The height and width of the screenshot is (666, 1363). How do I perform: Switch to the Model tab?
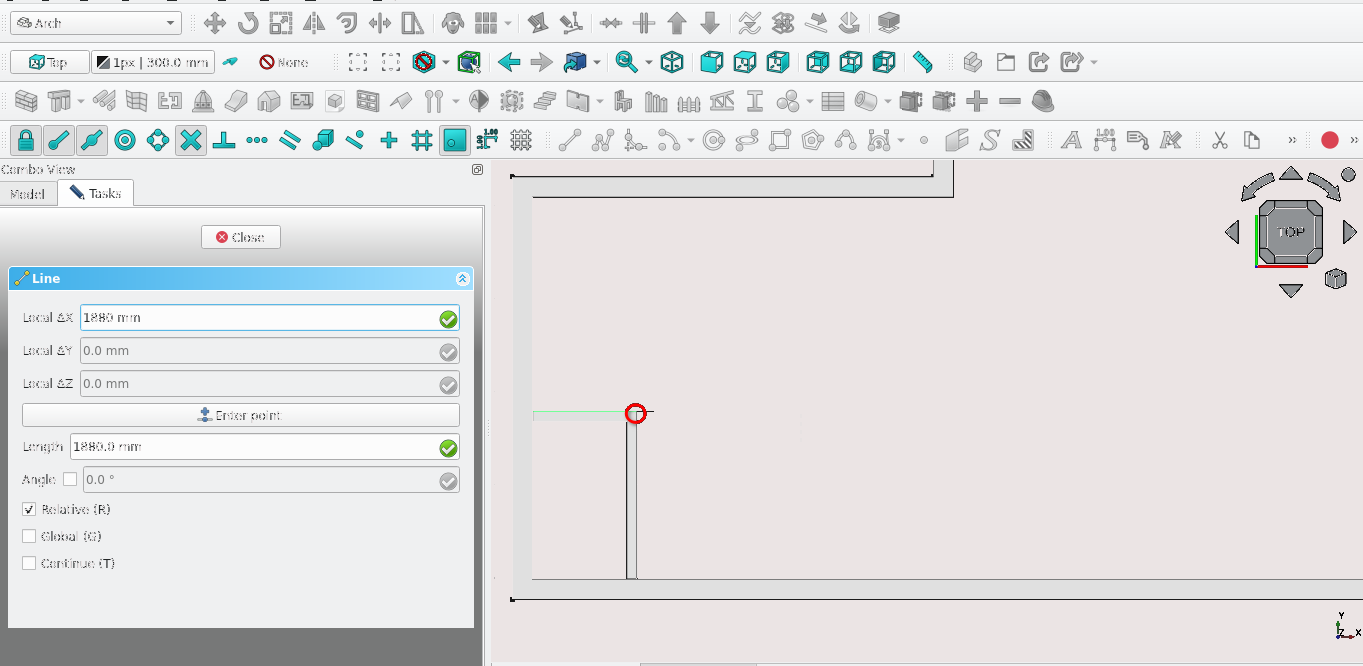point(28,193)
